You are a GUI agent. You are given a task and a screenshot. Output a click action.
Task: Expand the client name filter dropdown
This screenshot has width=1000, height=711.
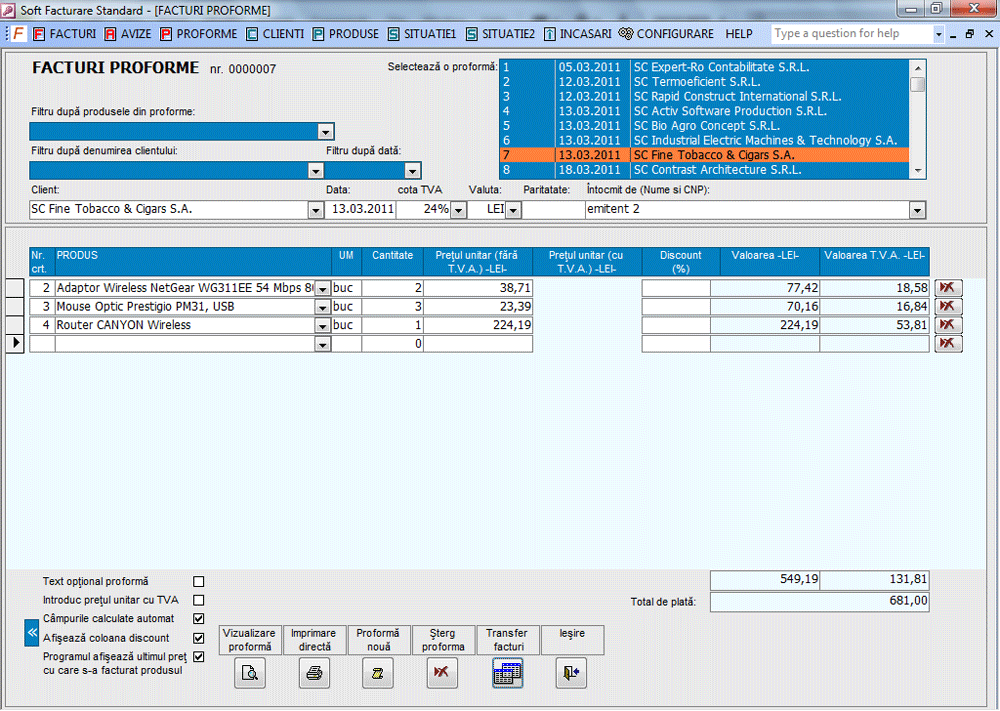click(316, 171)
